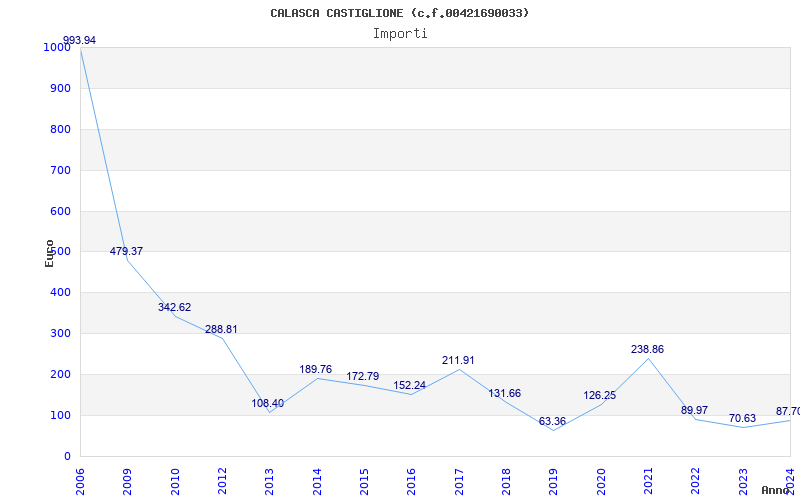The image size is (800, 500).
Task: Select the 2020 year axis label
Action: (601, 481)
